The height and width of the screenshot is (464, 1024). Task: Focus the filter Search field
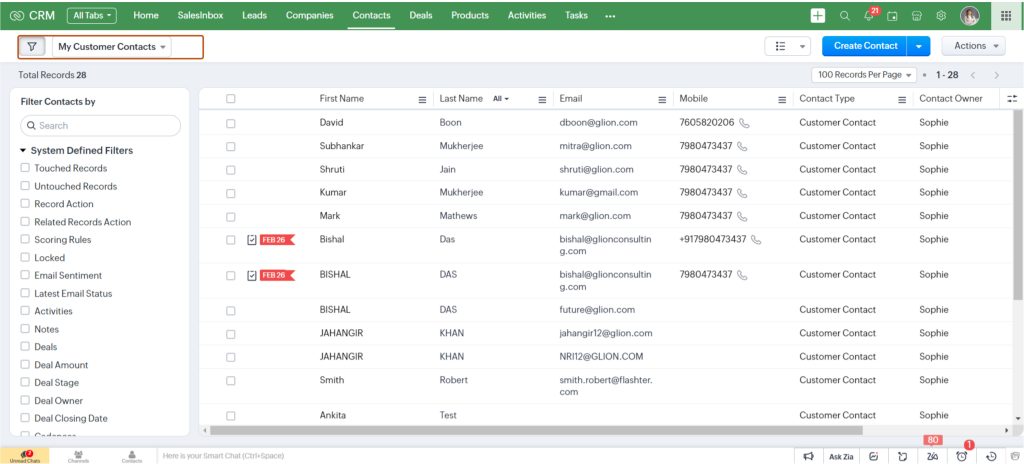click(101, 125)
